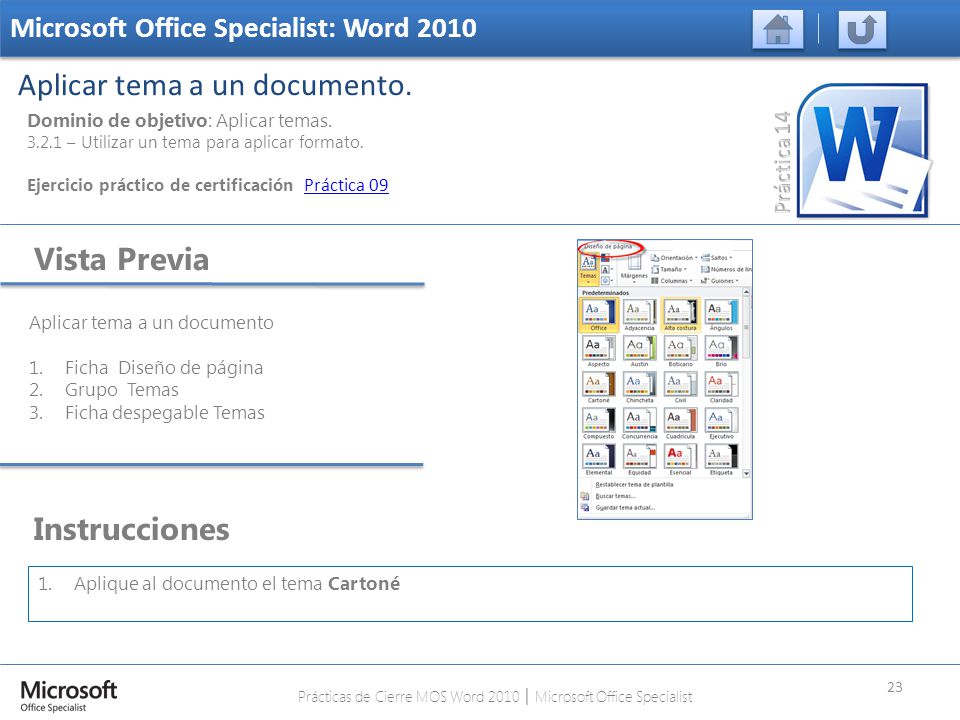Select the Cuadrícula theme
960x720 pixels.
click(680, 423)
